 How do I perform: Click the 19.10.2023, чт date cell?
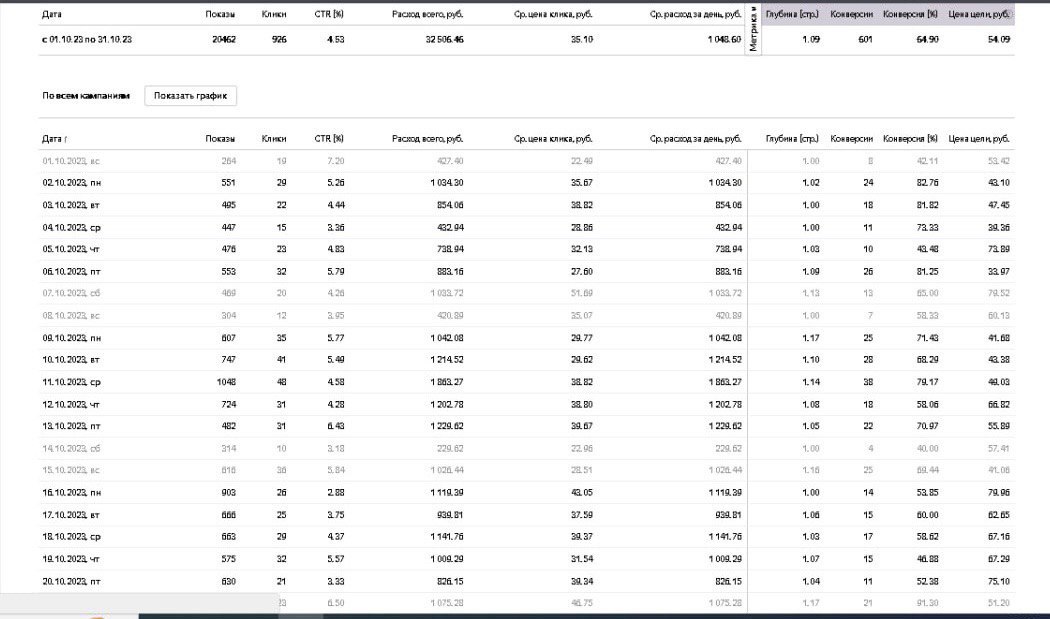coord(71,559)
